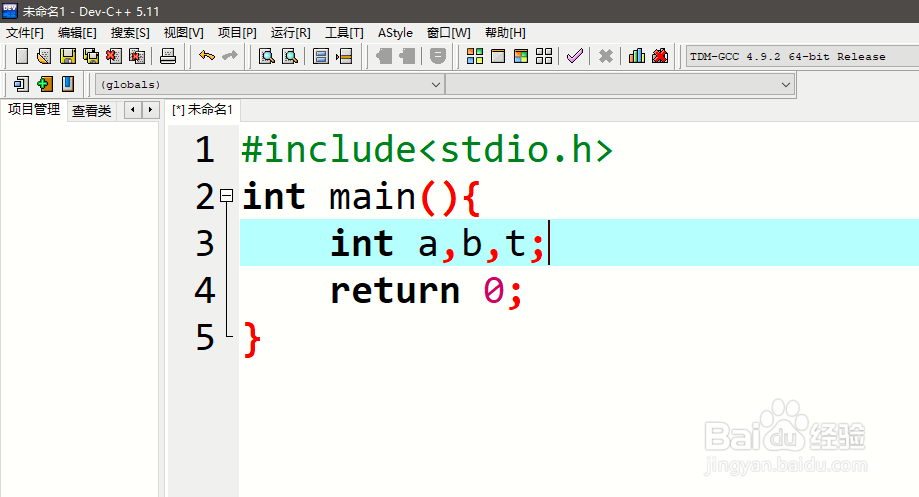Click the right tab scroll arrow
Viewport: 919px width, 497px height.
151,110
